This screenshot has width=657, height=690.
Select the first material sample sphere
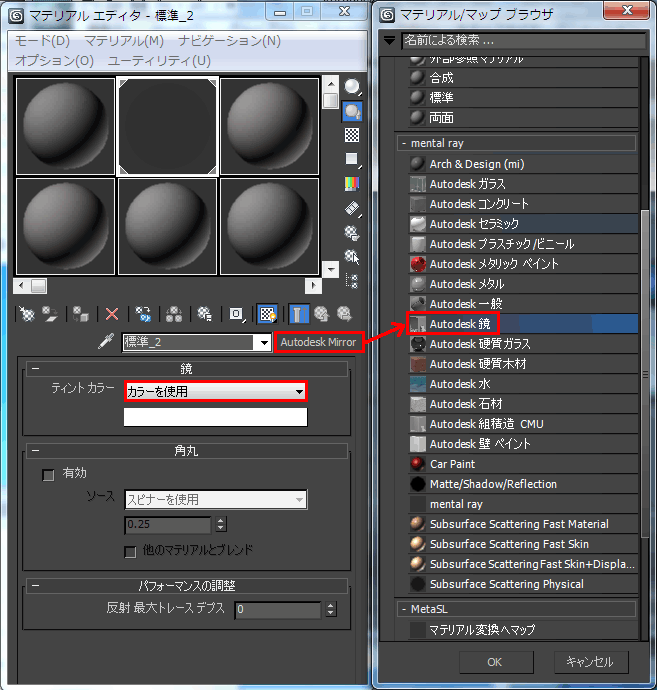(66, 127)
